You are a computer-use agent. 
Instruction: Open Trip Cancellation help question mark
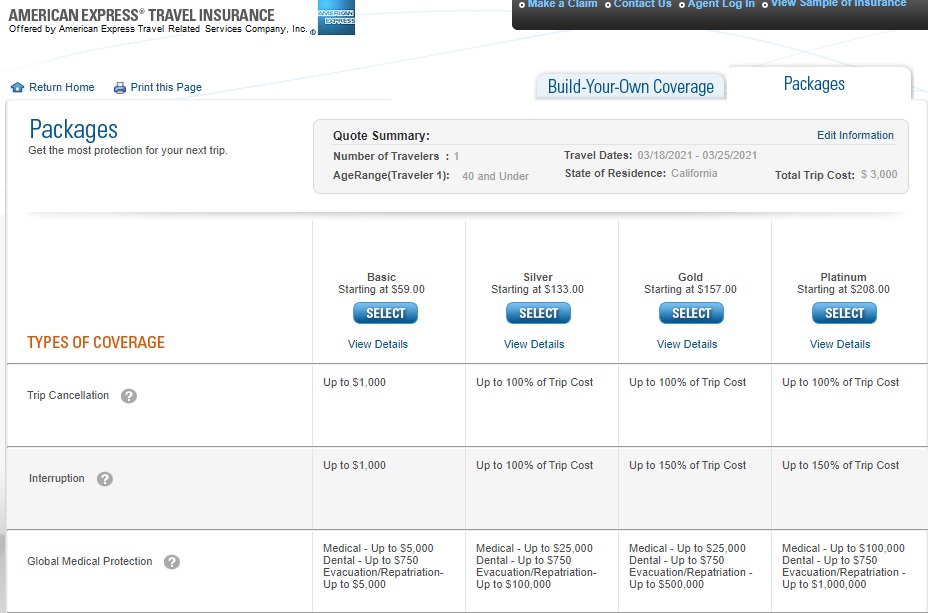click(129, 396)
